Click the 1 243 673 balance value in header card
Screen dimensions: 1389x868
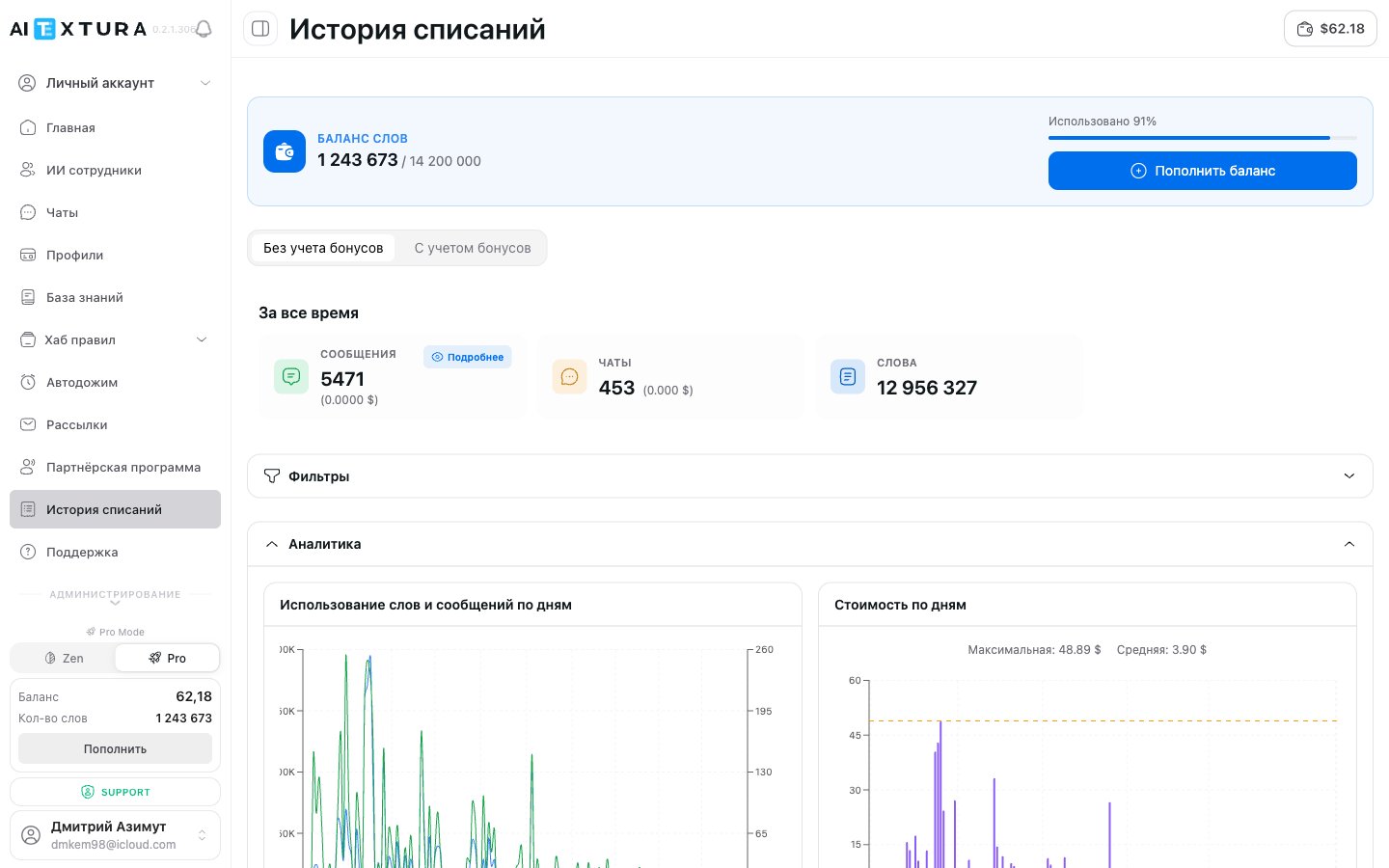tap(358, 160)
